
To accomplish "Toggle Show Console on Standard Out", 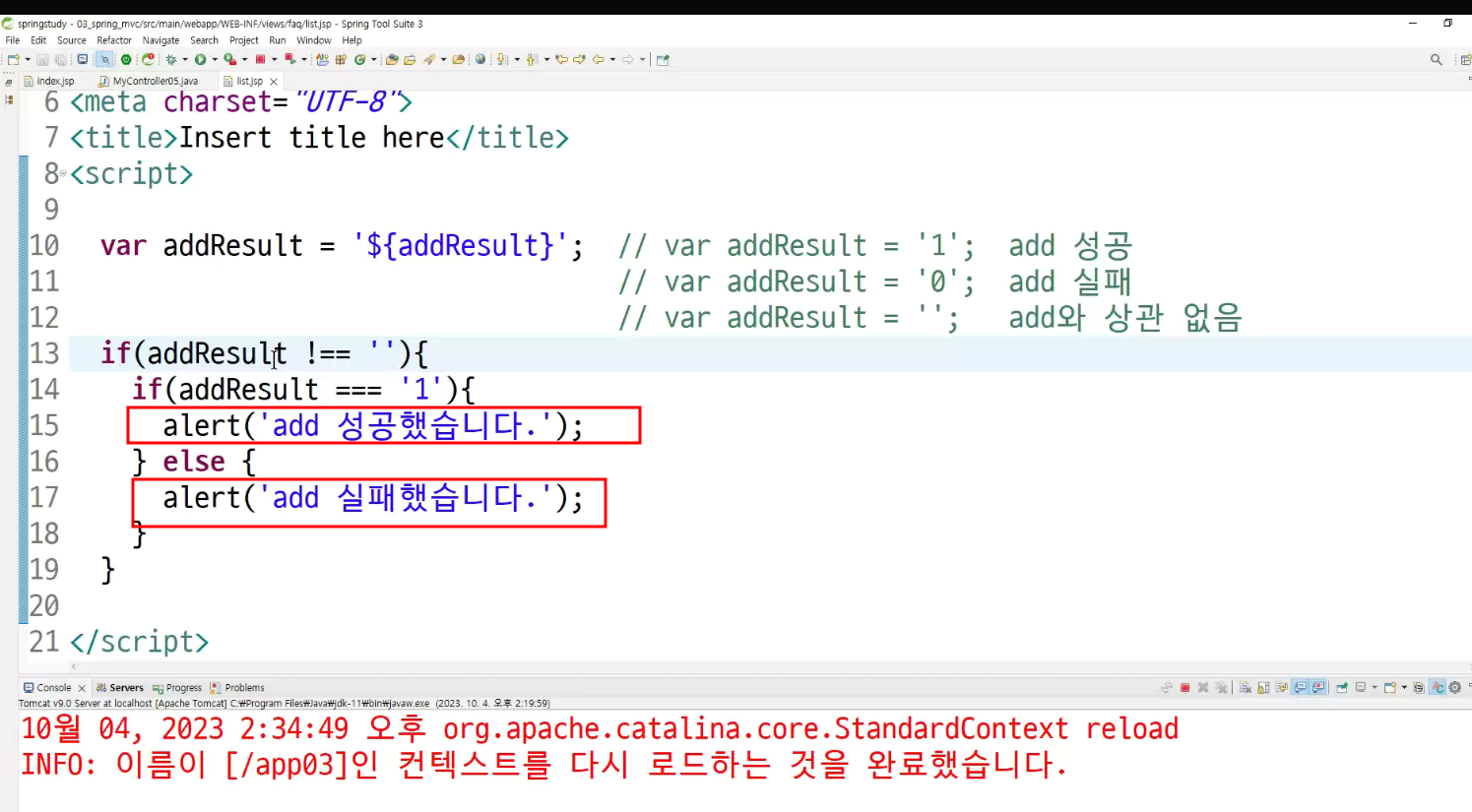I will pyautogui.click(x=1300, y=688).
